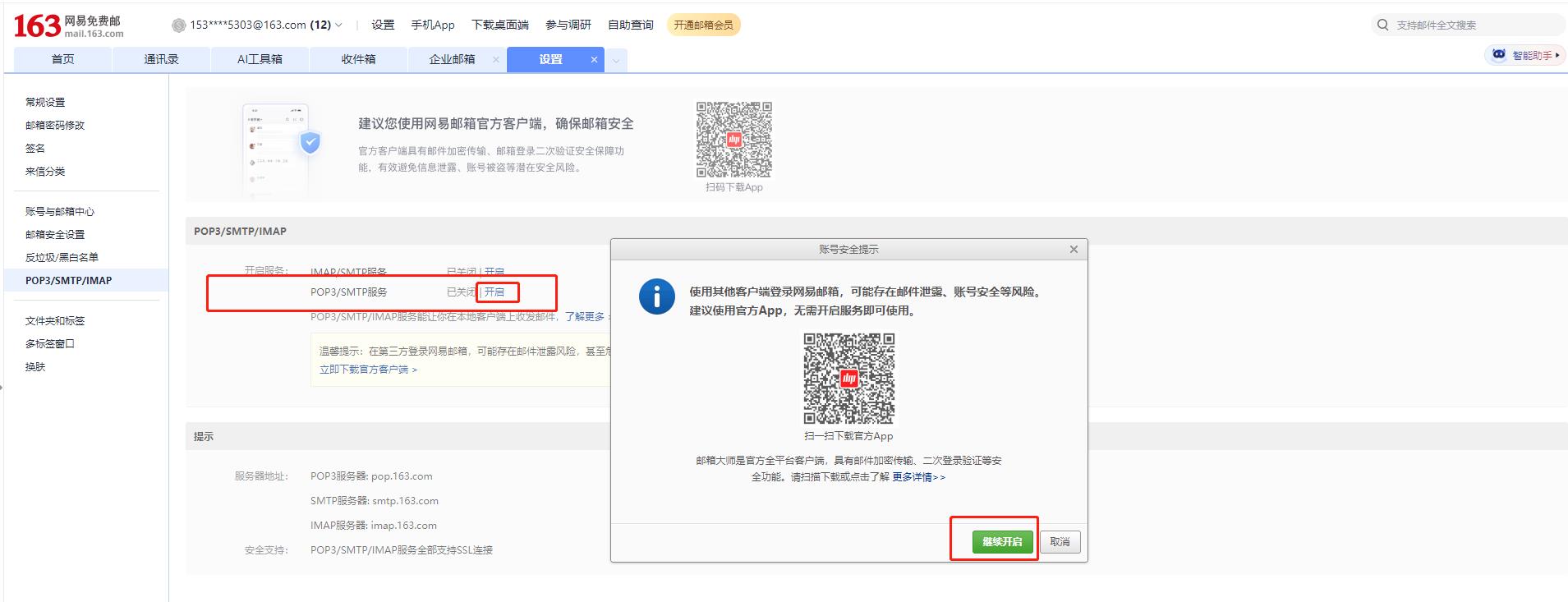Enable the IMAP/SMTP service via 开启

(494, 271)
